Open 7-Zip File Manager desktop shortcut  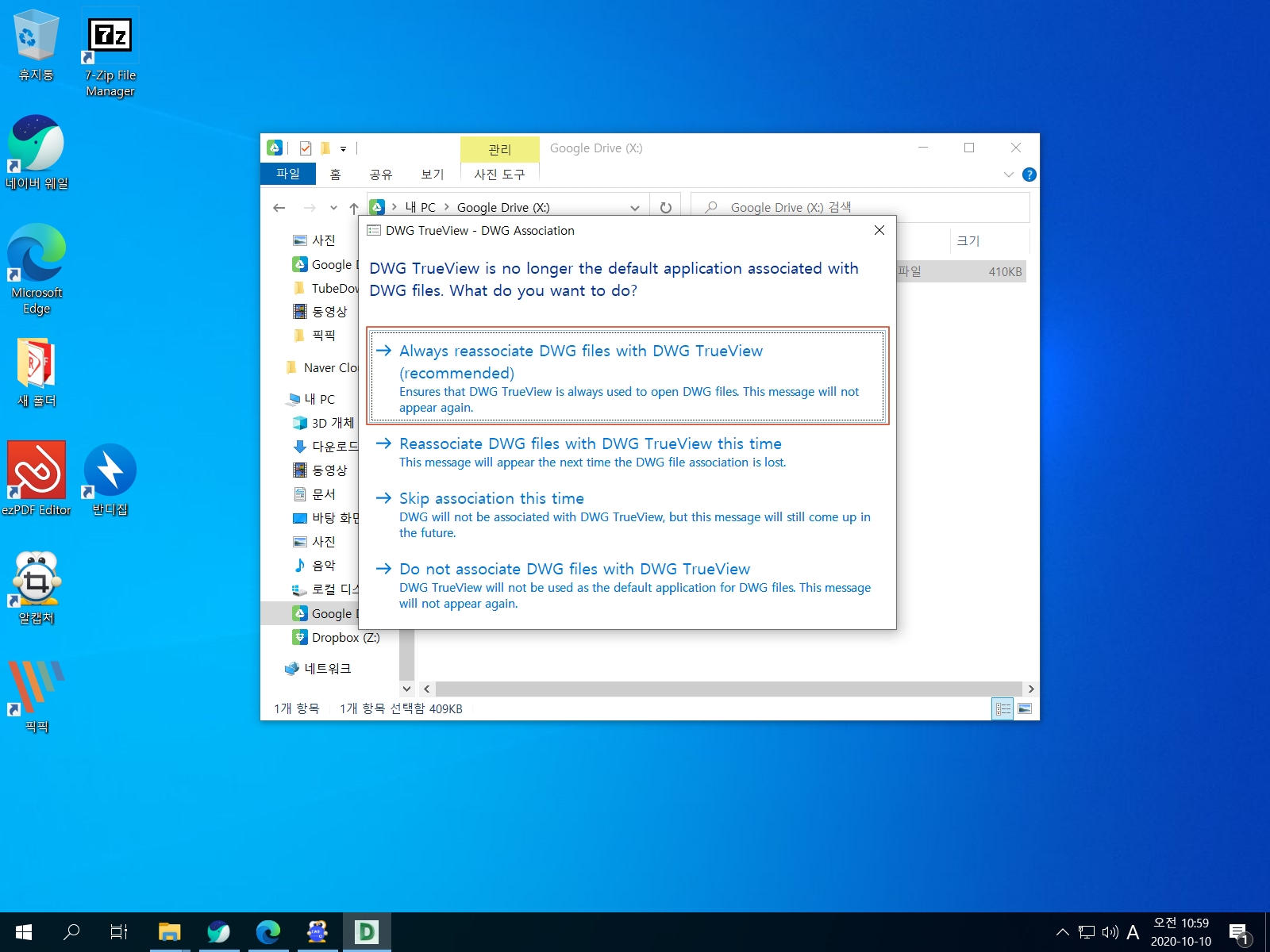pyautogui.click(x=110, y=53)
